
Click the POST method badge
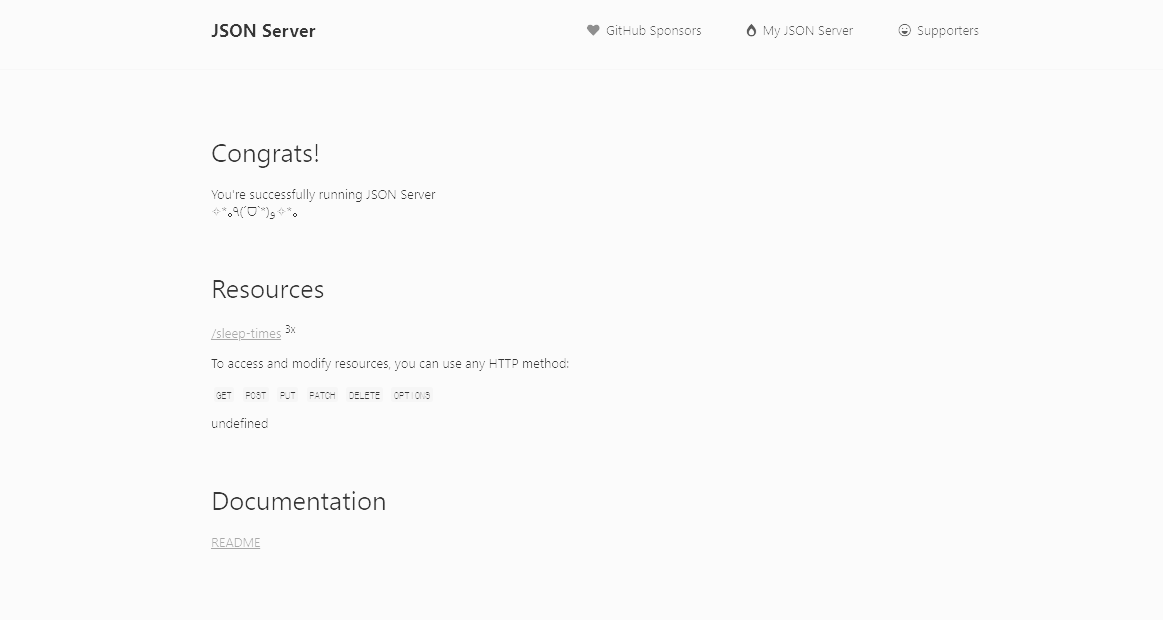pyautogui.click(x=255, y=395)
